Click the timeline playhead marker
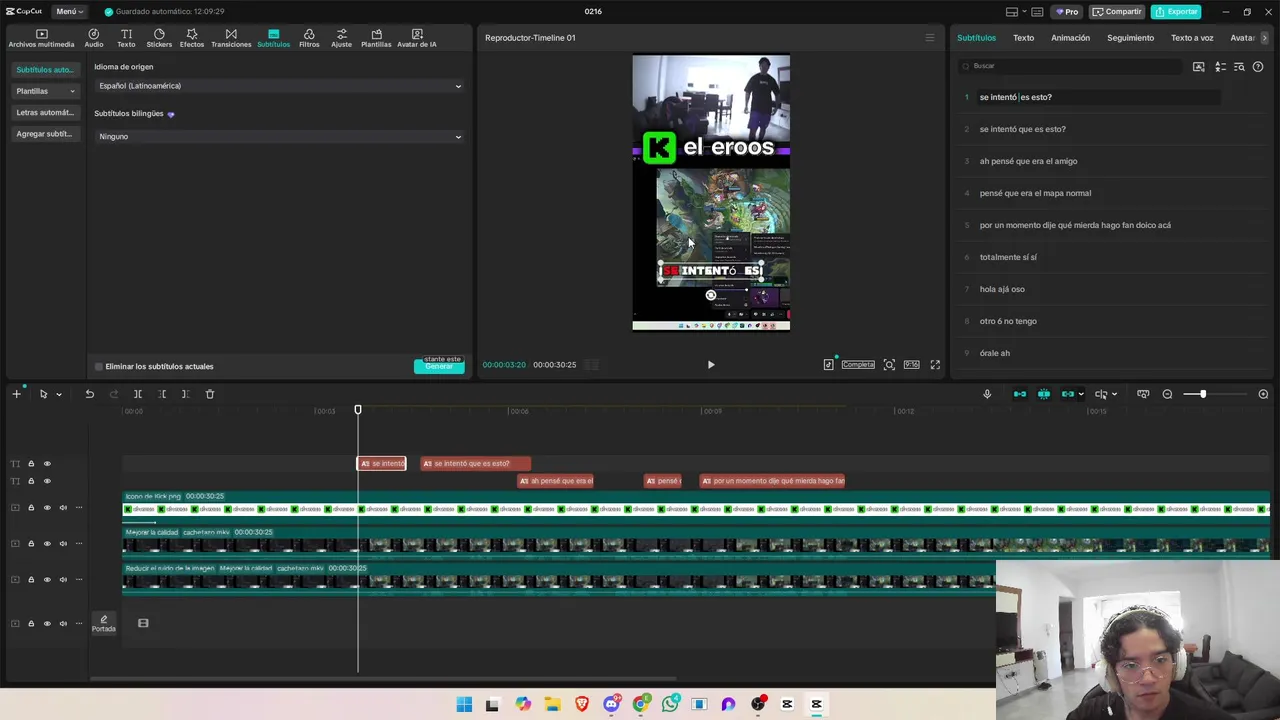 358,410
